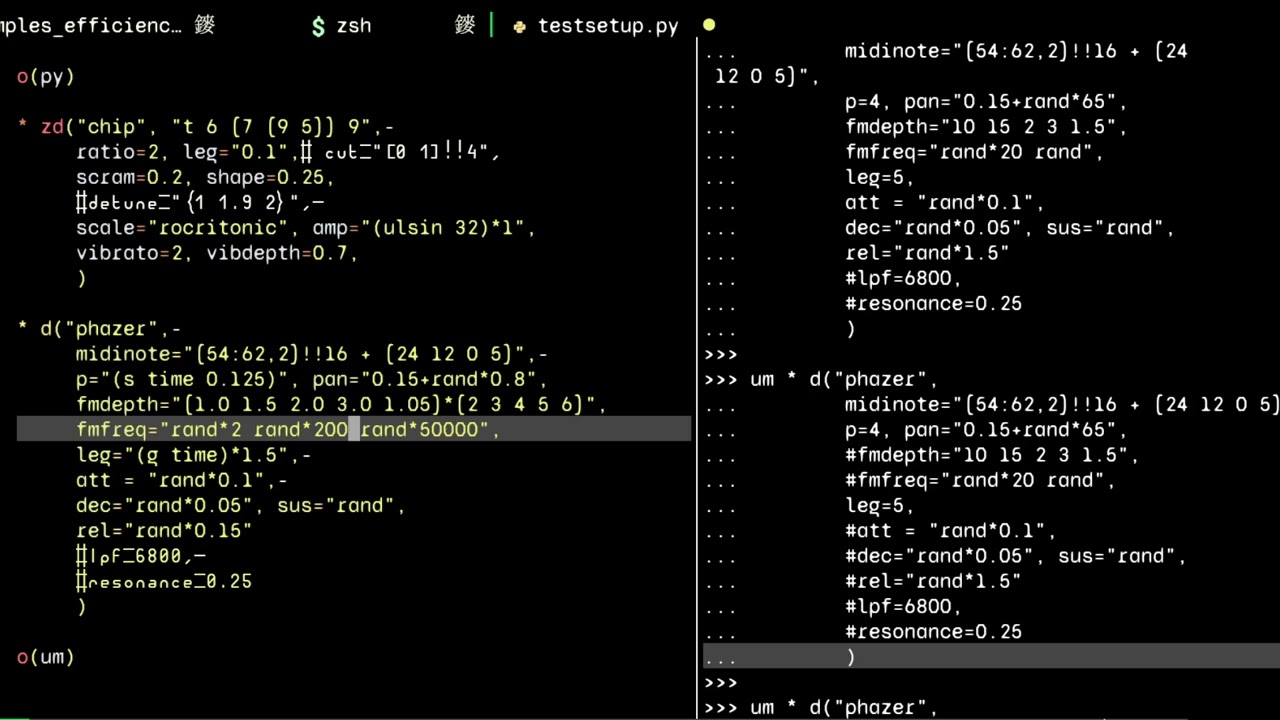Click the bottom-most um * d("phazer" prompt line
This screenshot has width=1280, height=720.
click(821, 708)
